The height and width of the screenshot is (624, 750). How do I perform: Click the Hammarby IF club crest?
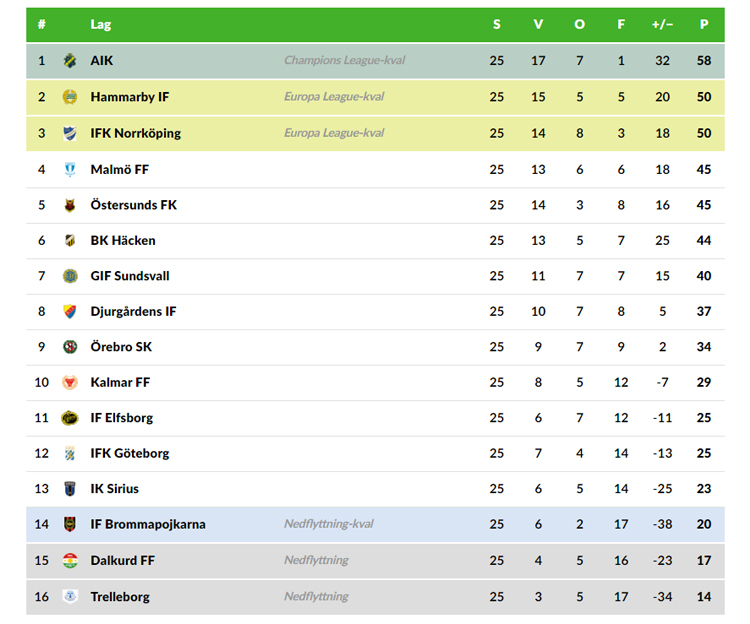[x=70, y=97]
